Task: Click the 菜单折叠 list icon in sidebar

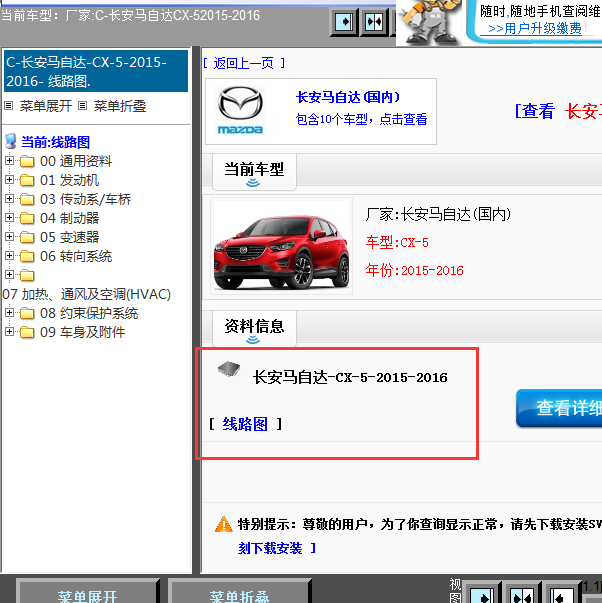Action: click(x=82, y=106)
